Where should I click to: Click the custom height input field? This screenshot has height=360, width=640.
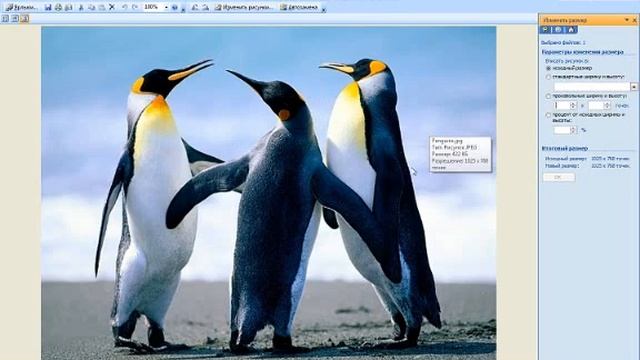pyautogui.click(x=596, y=105)
